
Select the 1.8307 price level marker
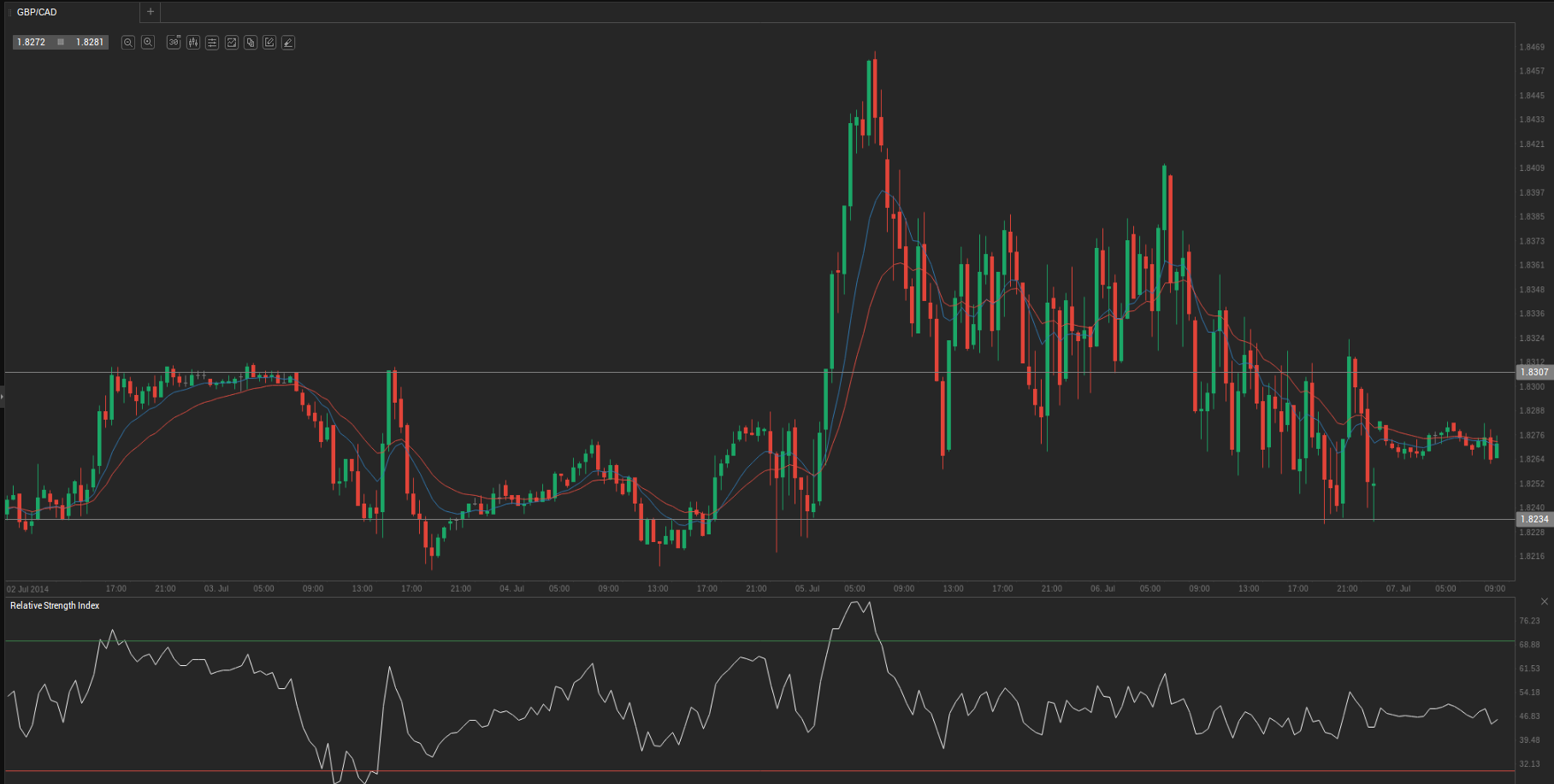click(1533, 372)
